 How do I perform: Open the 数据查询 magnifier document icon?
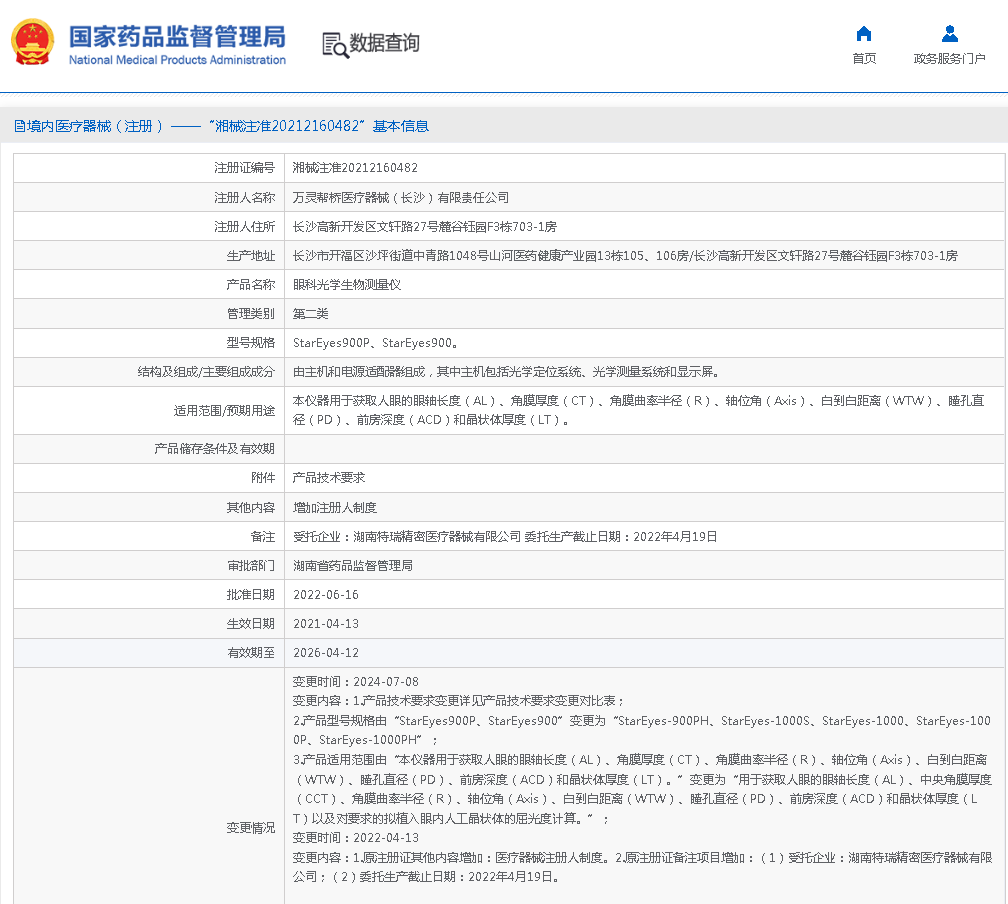(x=334, y=44)
